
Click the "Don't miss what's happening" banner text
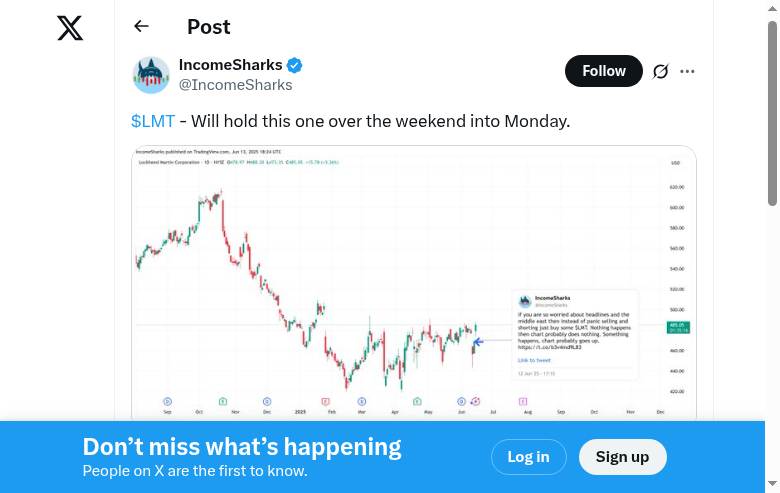click(242, 447)
